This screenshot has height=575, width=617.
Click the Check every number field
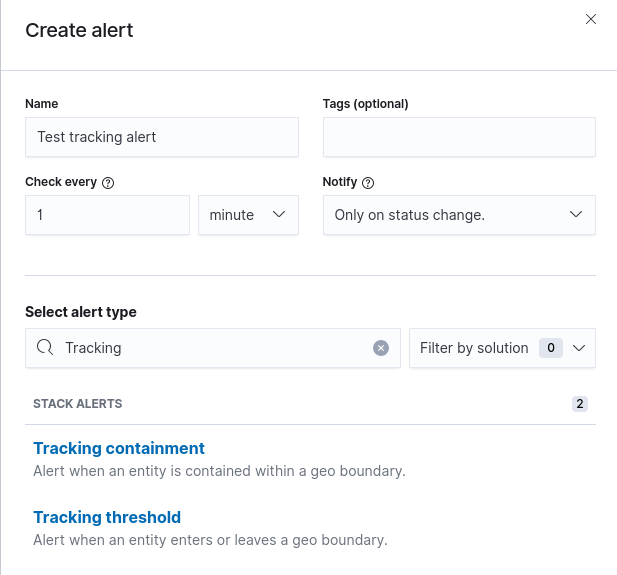point(107,215)
